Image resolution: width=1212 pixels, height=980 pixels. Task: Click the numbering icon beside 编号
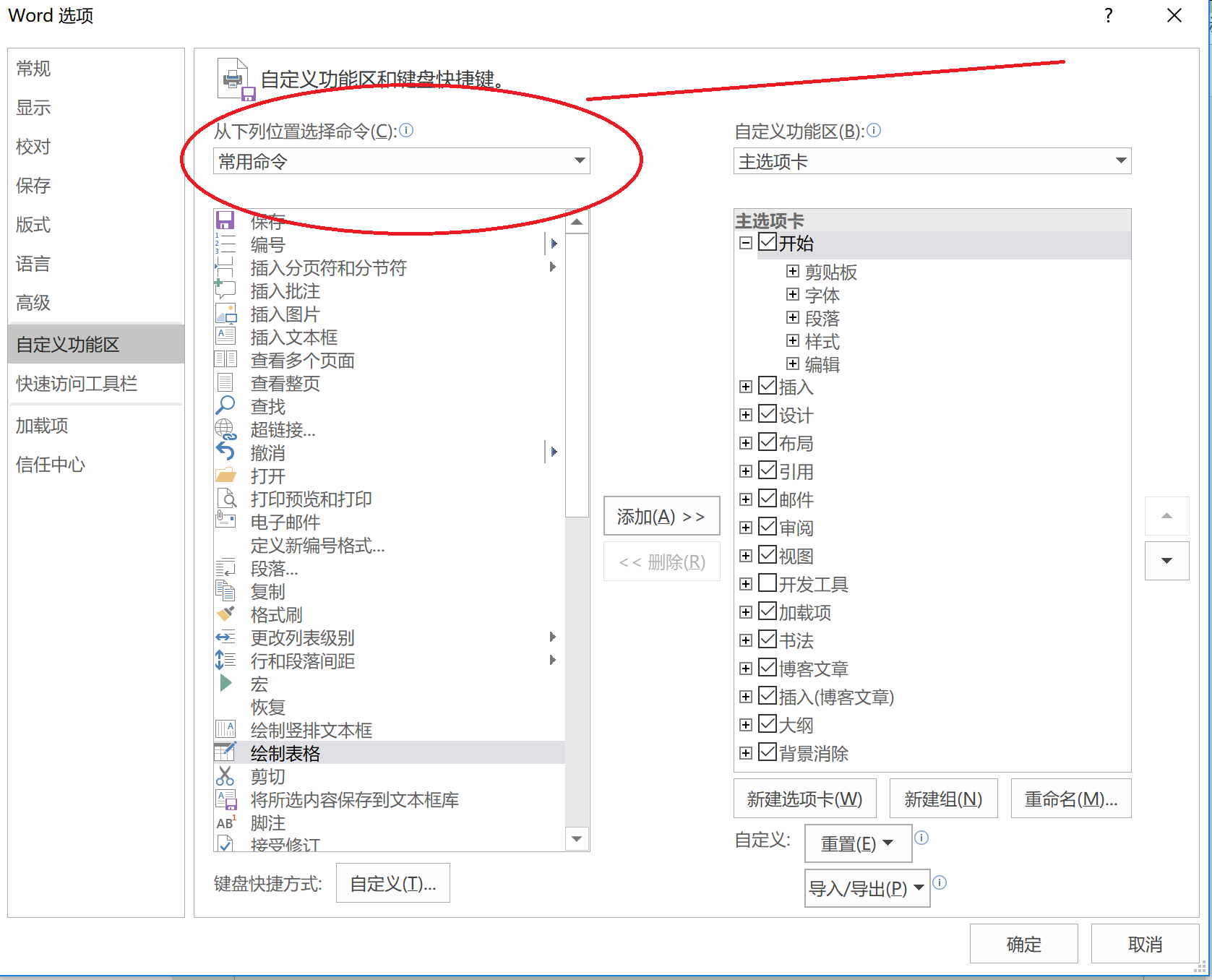tap(225, 244)
